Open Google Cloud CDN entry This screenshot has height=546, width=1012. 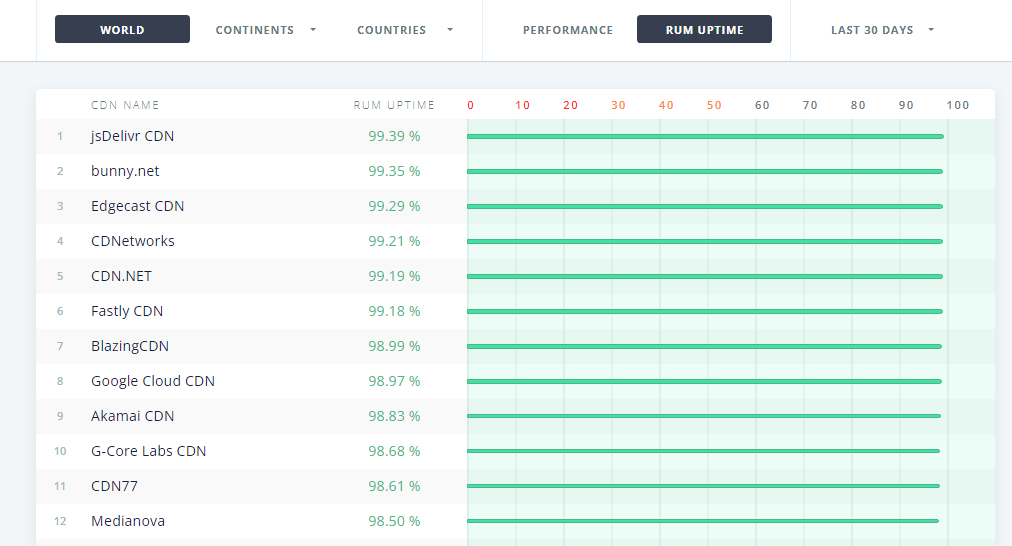(x=153, y=381)
